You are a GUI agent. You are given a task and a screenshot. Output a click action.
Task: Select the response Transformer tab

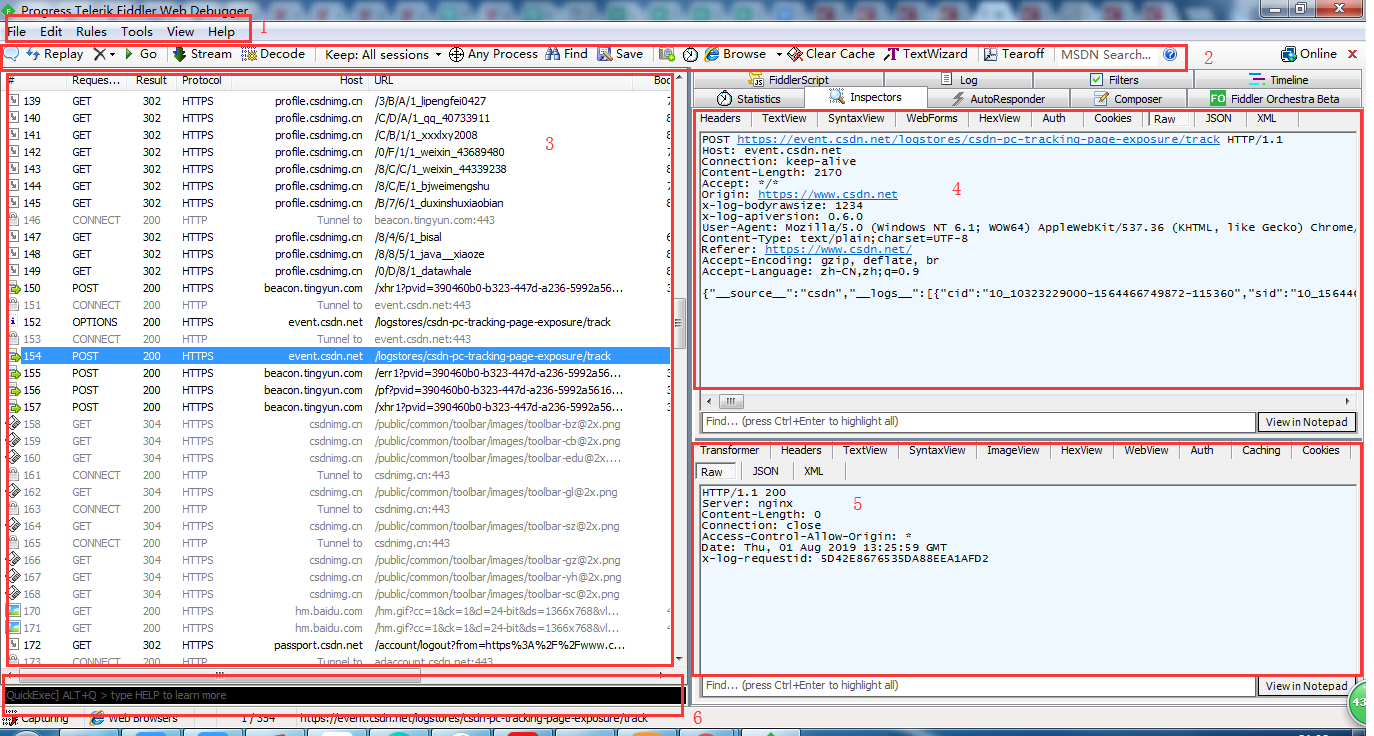click(729, 450)
